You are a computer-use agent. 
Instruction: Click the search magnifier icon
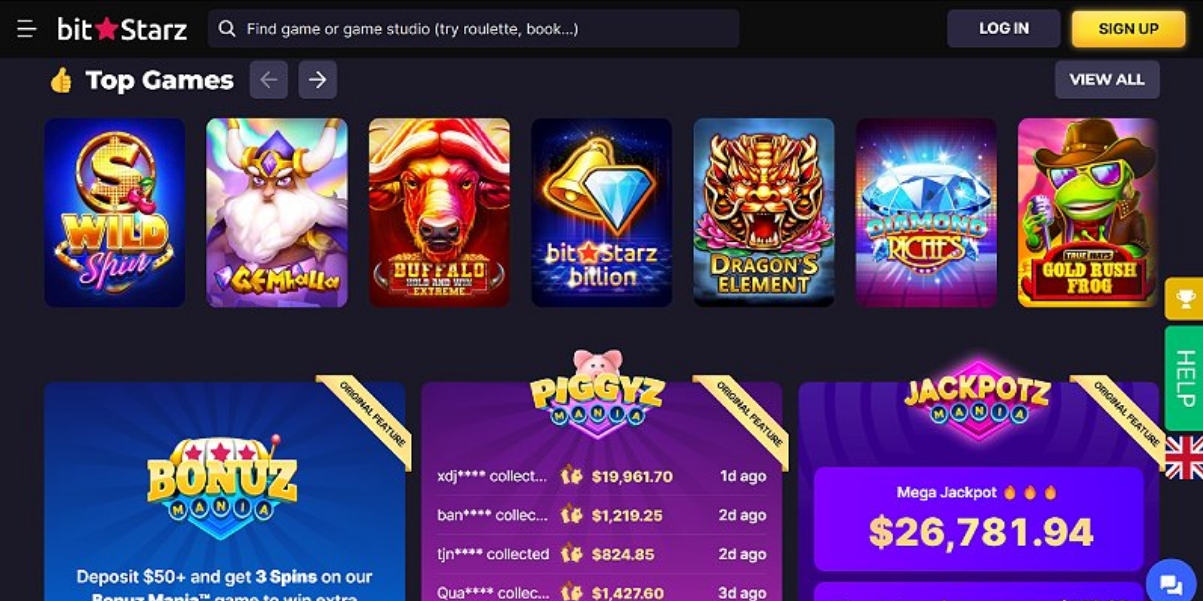[x=227, y=29]
